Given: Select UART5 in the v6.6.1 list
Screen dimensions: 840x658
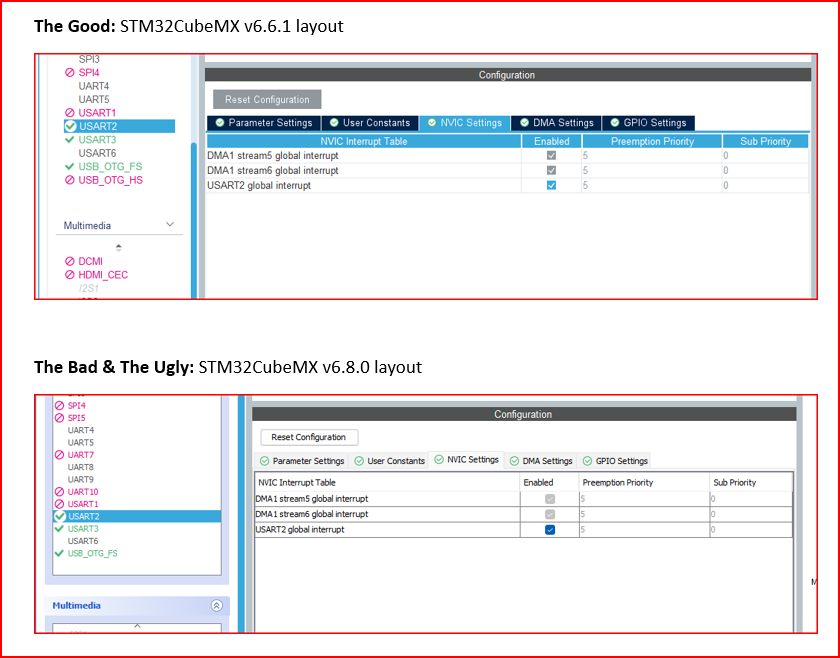Looking at the screenshot, I should pyautogui.click(x=94, y=99).
